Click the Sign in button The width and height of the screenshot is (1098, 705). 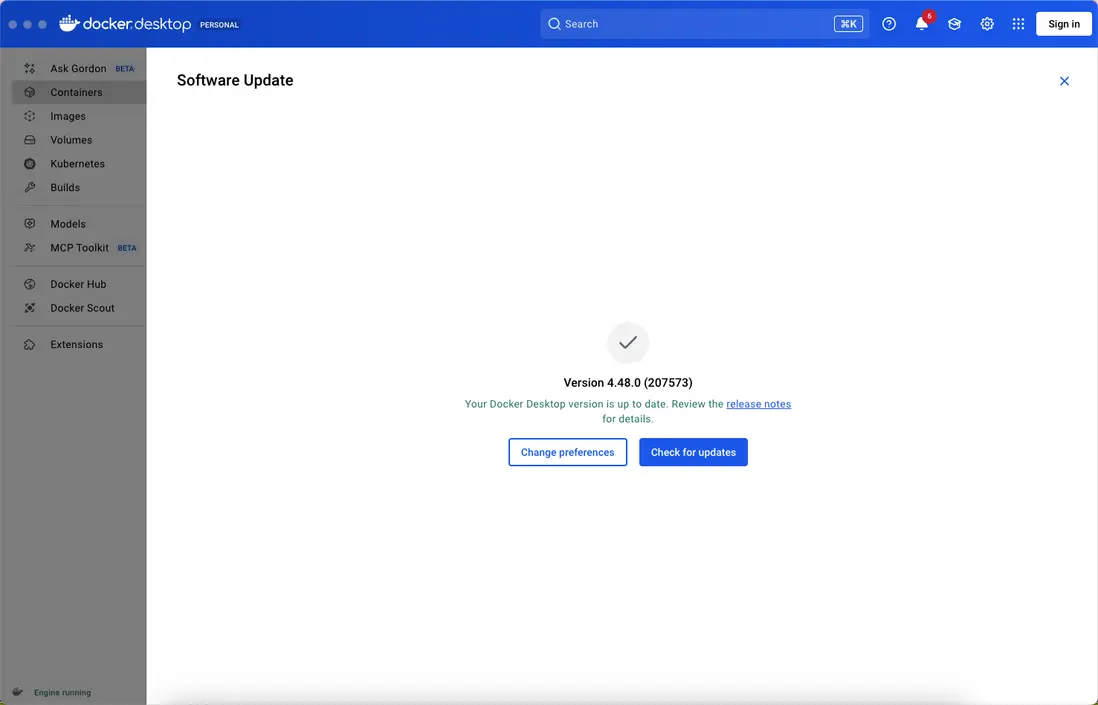[x=1064, y=24]
